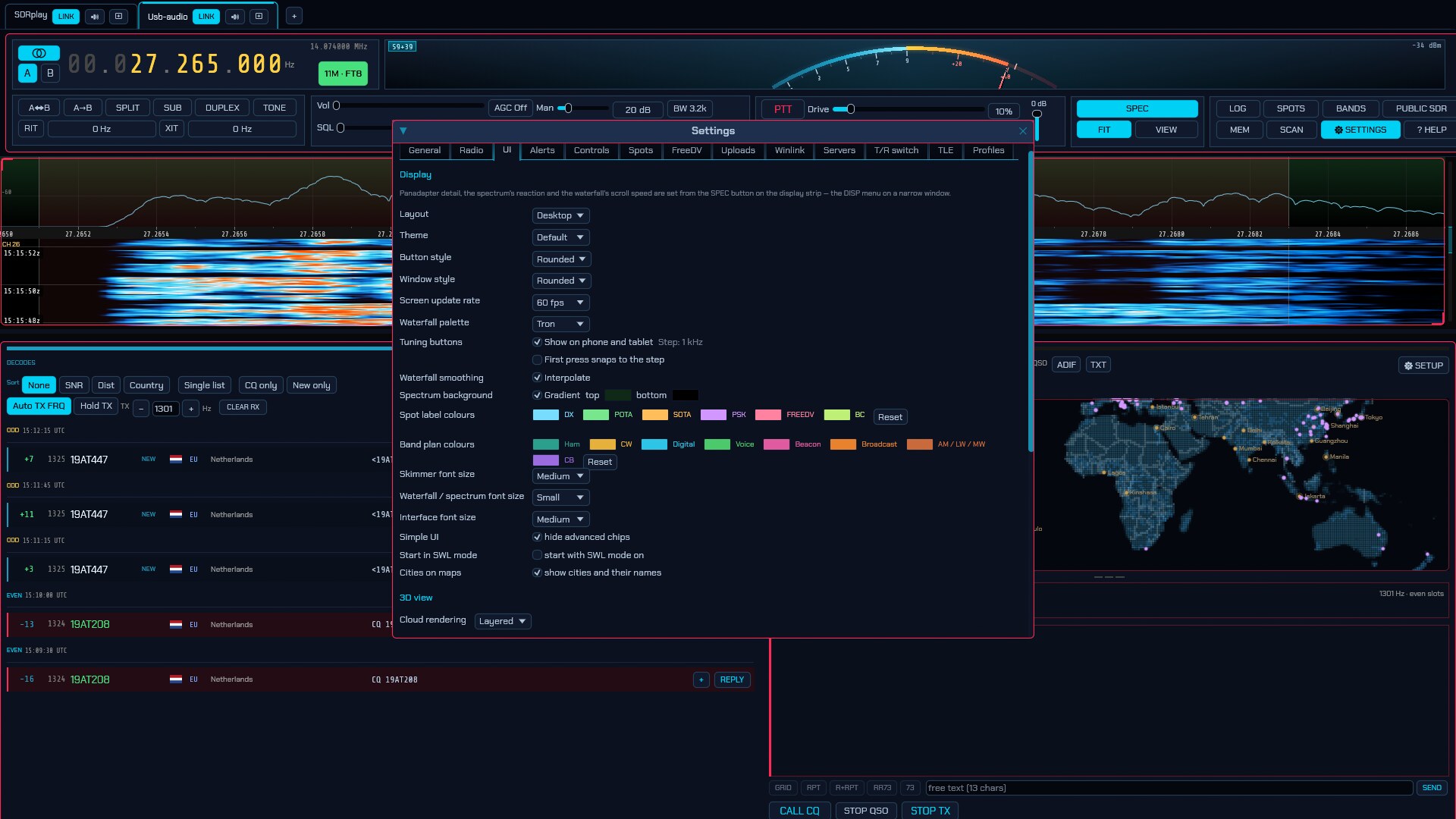
Task: Click plus button on CQ 19AT208 row
Action: coord(701,680)
